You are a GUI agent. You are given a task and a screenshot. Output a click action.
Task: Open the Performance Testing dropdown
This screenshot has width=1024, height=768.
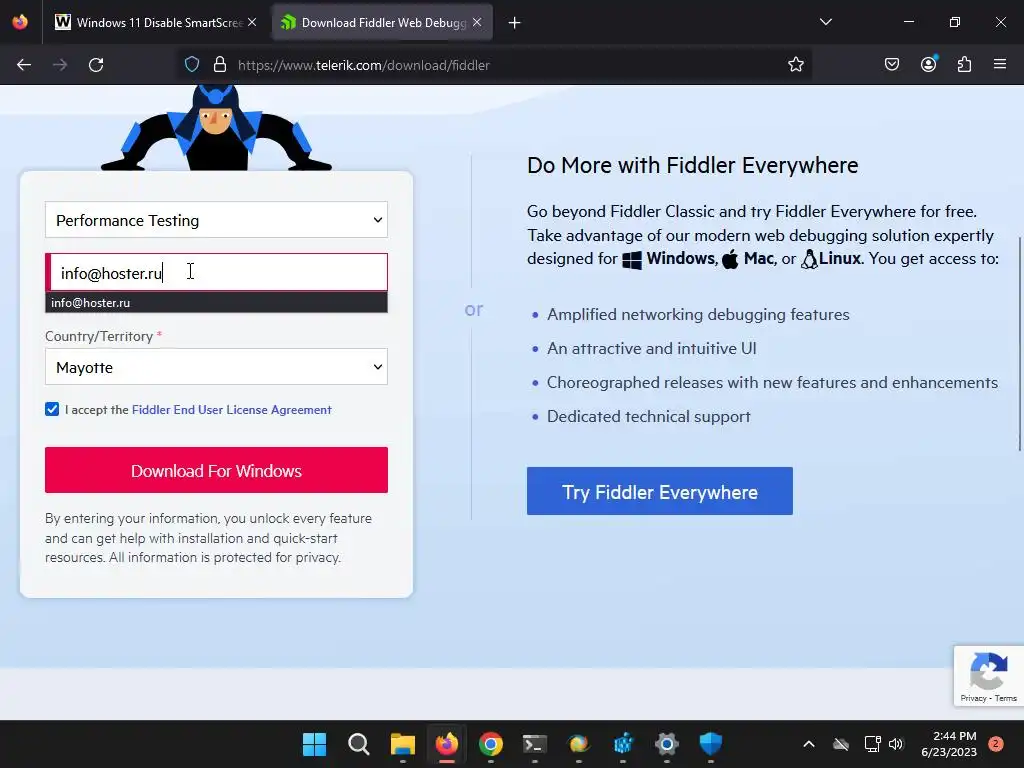(216, 220)
